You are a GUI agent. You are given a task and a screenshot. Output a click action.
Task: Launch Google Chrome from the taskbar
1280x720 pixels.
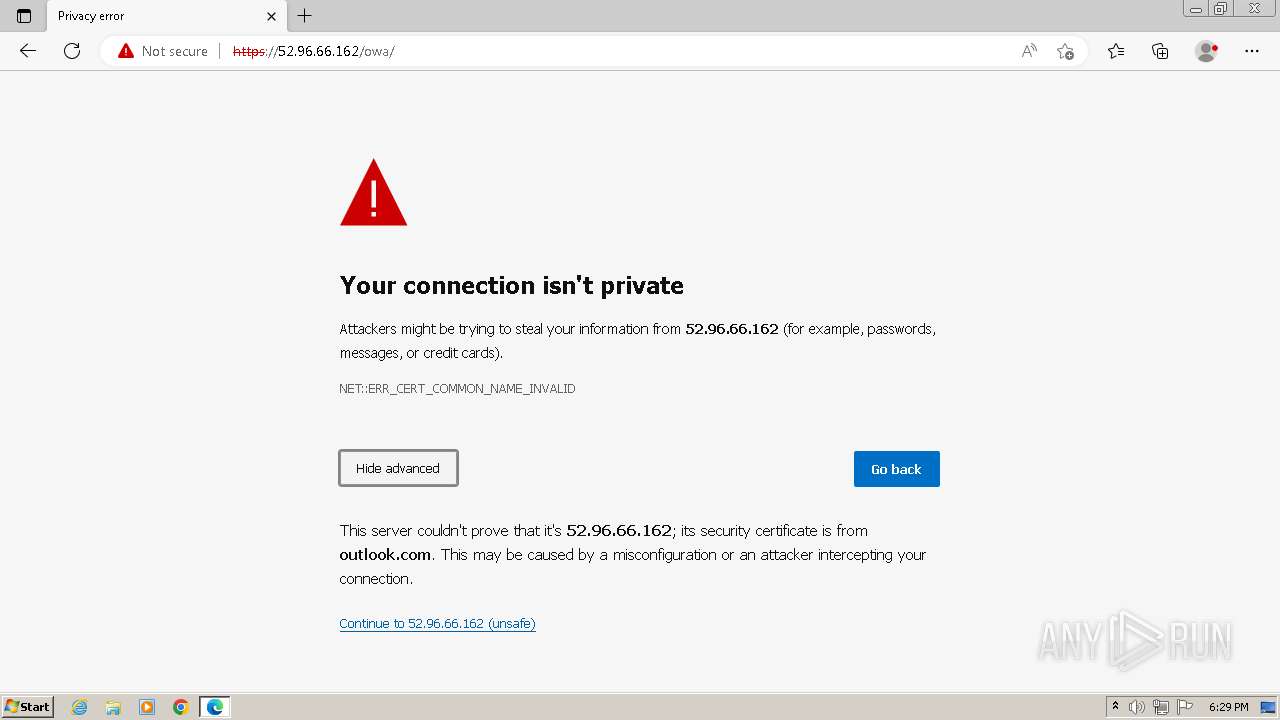(181, 707)
